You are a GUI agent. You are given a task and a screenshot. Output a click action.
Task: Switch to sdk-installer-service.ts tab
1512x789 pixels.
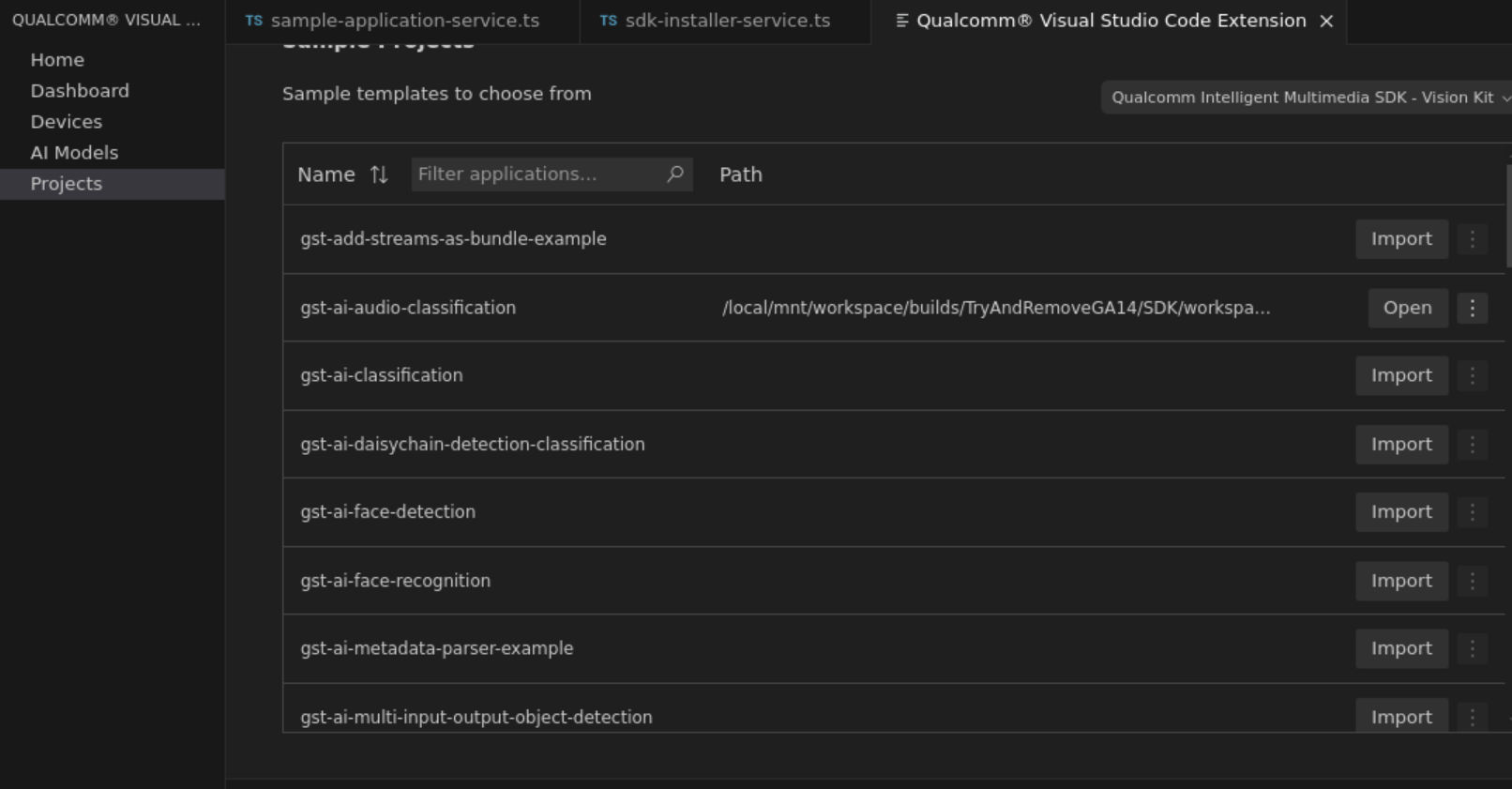(725, 21)
